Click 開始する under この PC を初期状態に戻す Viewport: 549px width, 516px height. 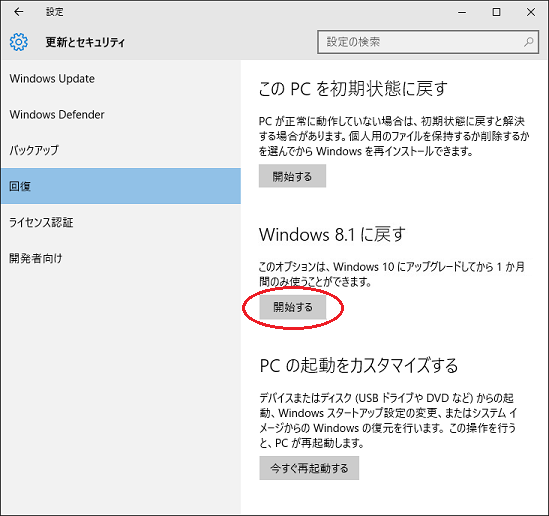pos(292,176)
